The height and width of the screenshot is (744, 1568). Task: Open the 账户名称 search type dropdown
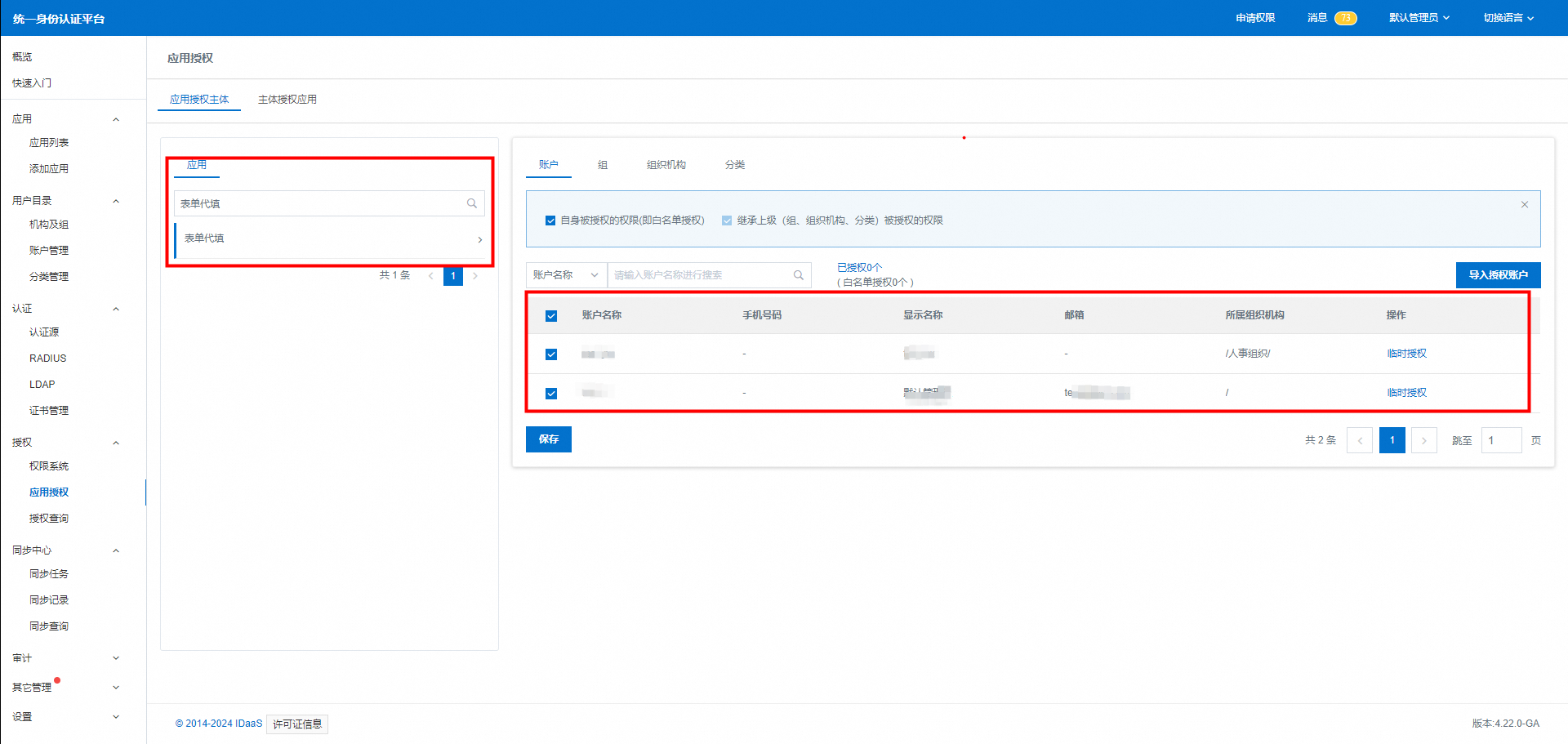pos(566,275)
